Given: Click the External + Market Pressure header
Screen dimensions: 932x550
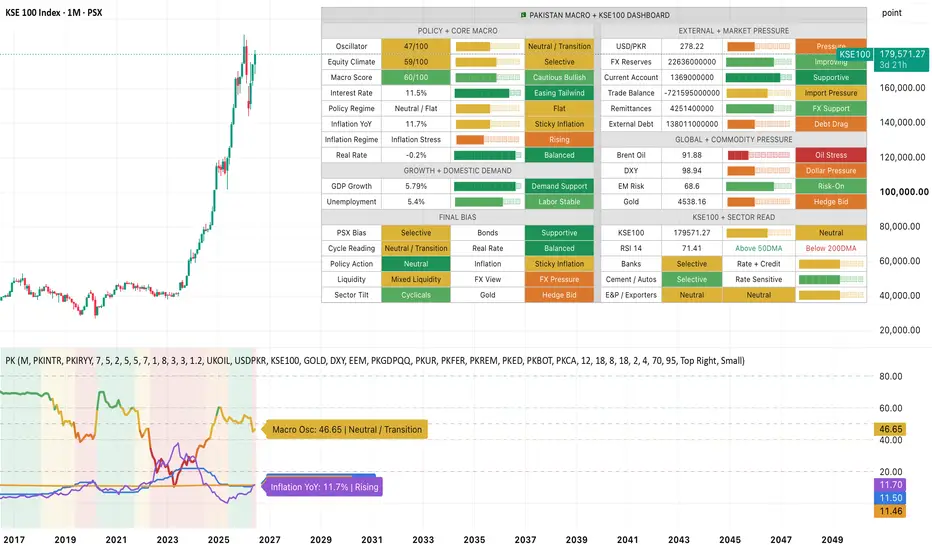Looking at the screenshot, I should 733,31.
